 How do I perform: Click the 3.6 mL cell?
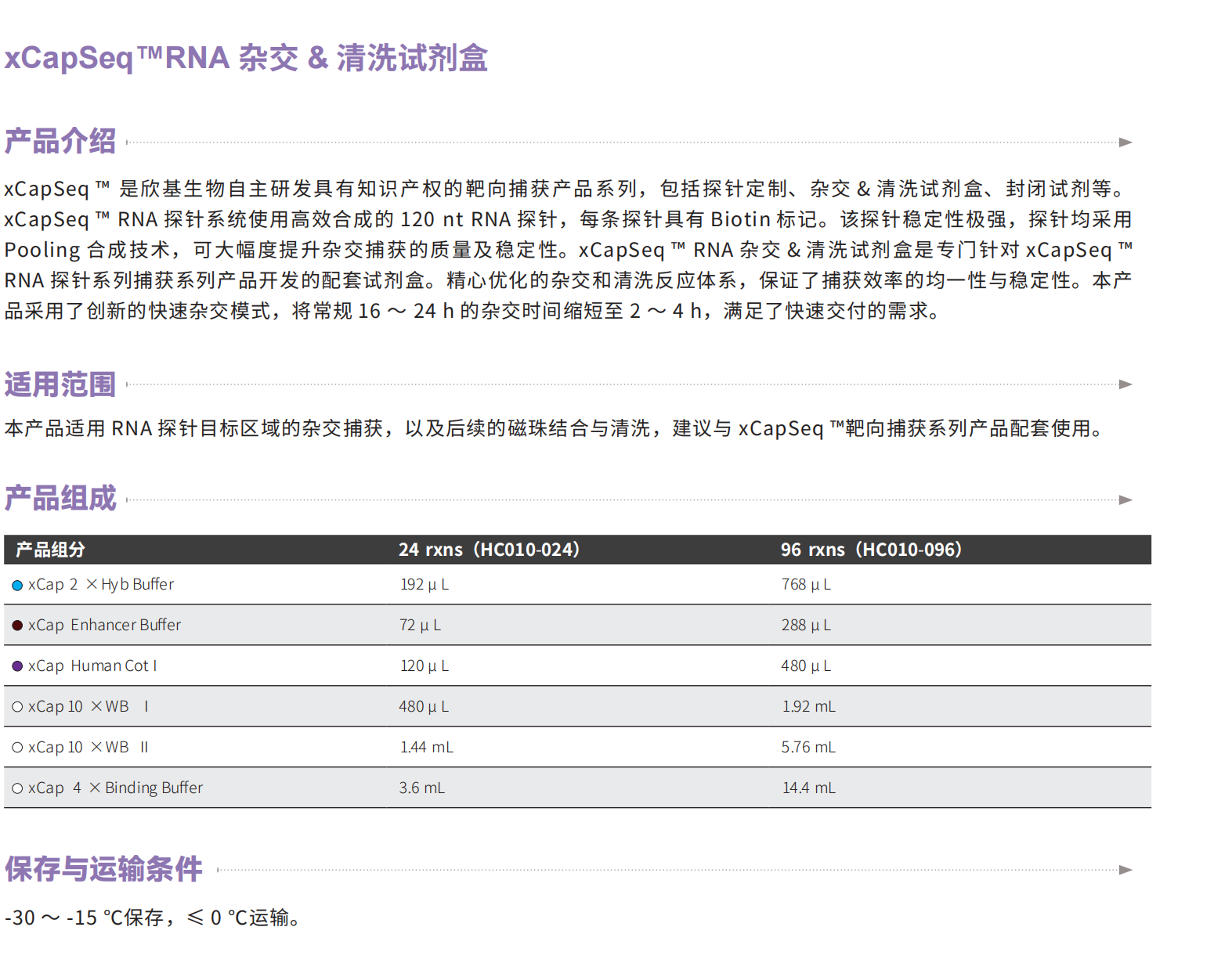point(422,788)
